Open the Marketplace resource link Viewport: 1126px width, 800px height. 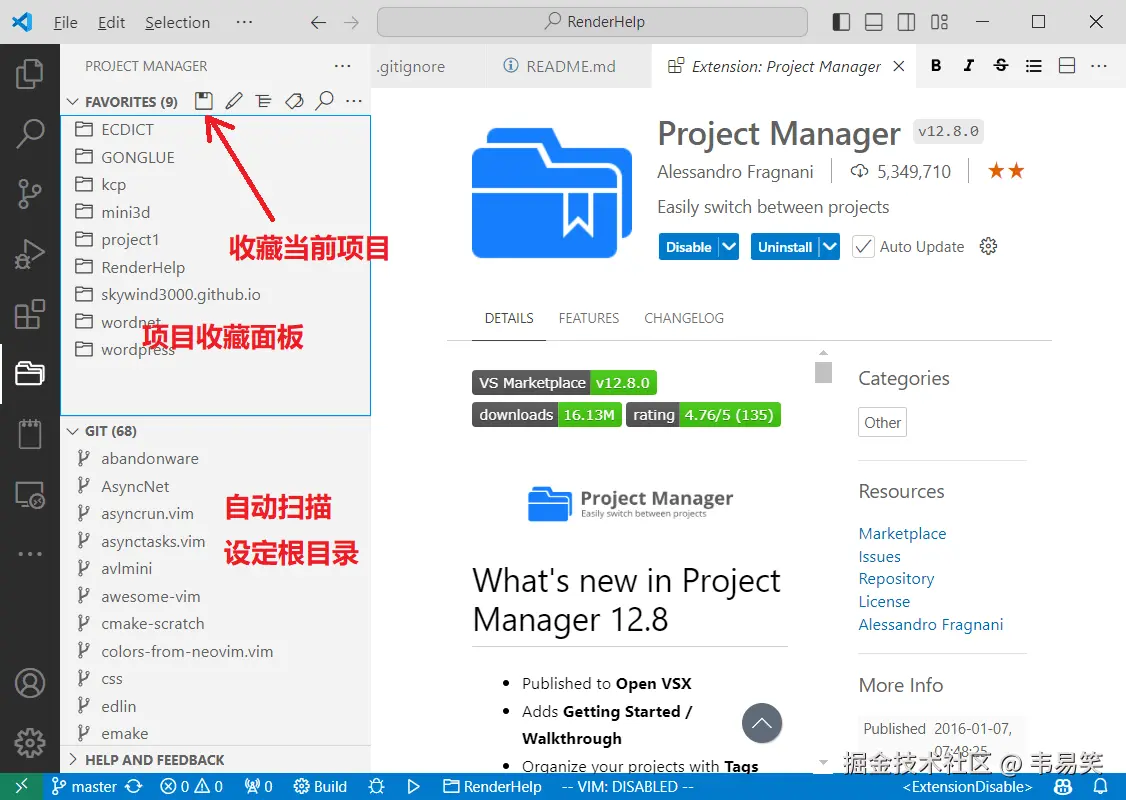click(902, 534)
